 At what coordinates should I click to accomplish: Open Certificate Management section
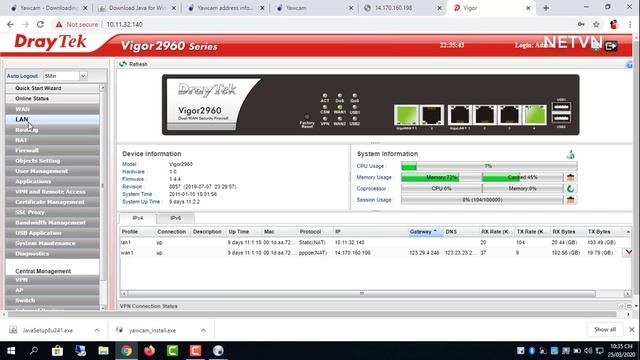tap(52, 202)
